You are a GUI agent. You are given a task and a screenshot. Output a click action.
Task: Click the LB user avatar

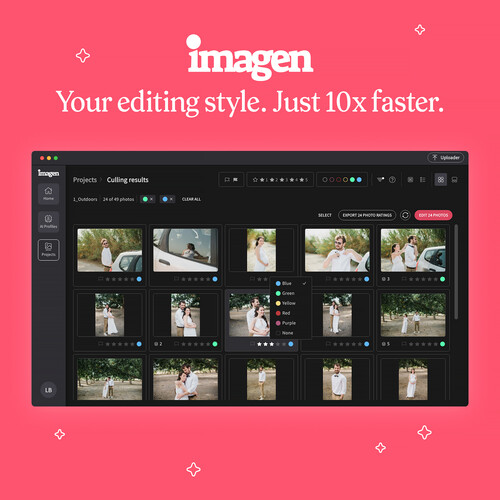[x=48, y=390]
